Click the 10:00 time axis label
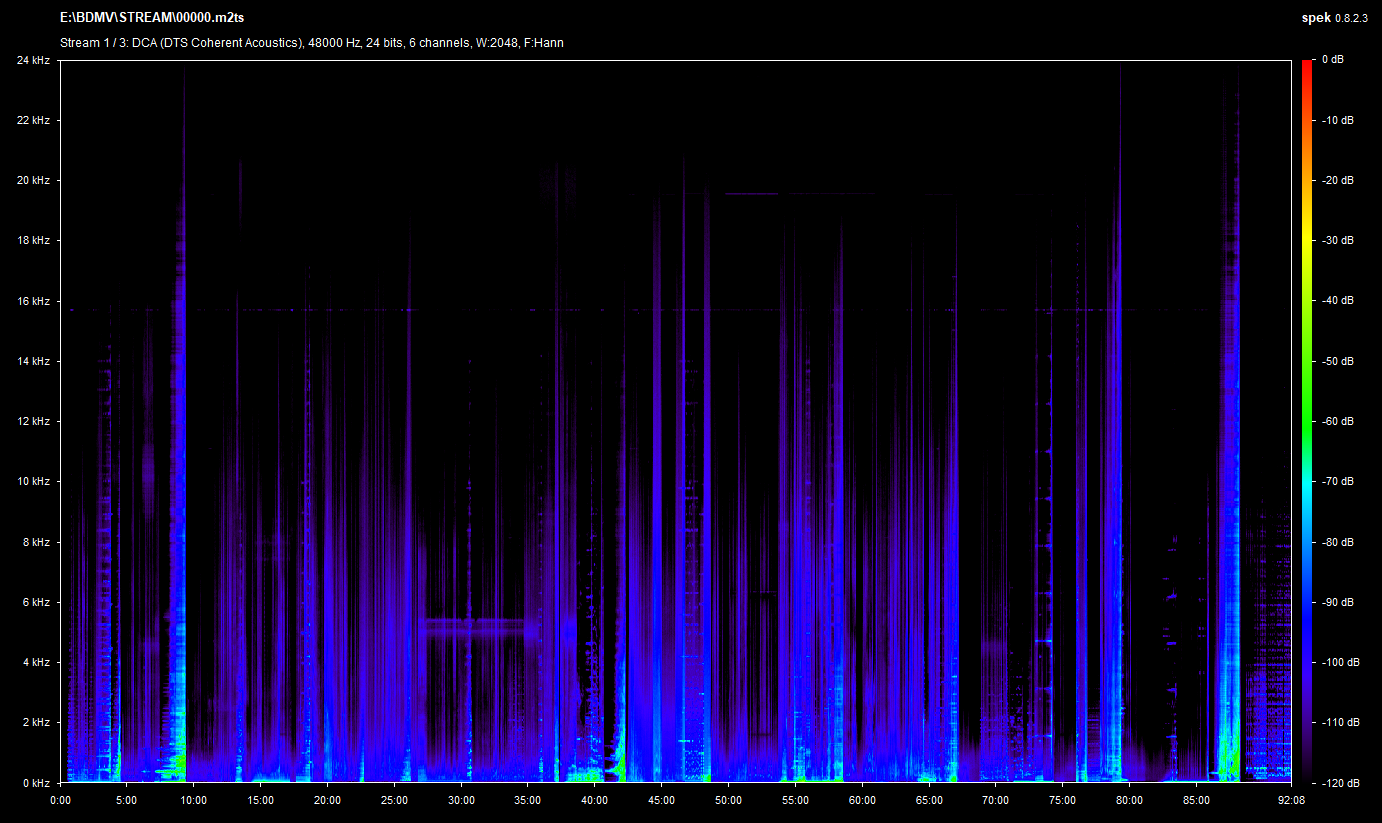The height and width of the screenshot is (823, 1382). pyautogui.click(x=194, y=800)
